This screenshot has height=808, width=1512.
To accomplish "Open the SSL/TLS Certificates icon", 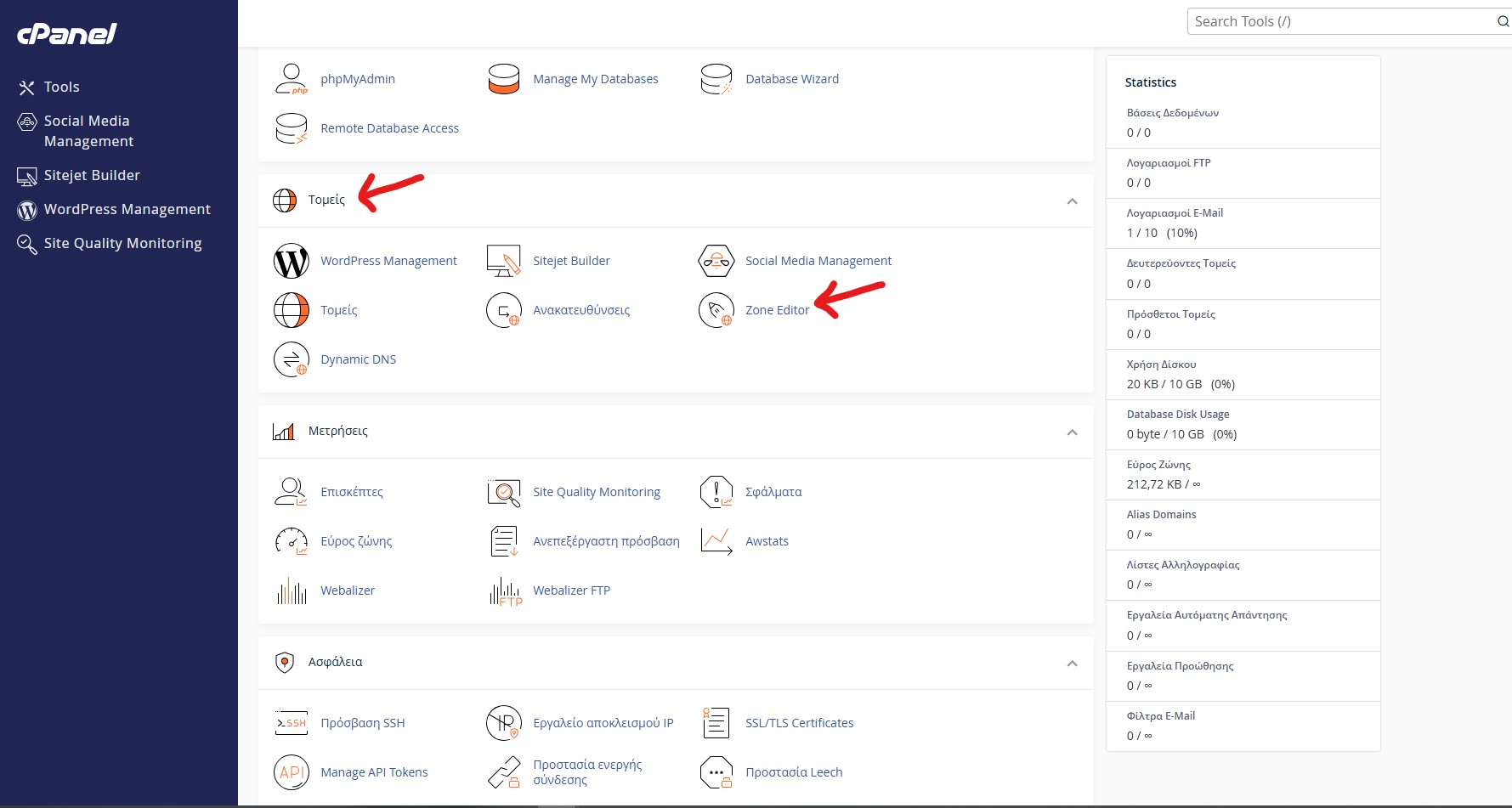I will 716,723.
